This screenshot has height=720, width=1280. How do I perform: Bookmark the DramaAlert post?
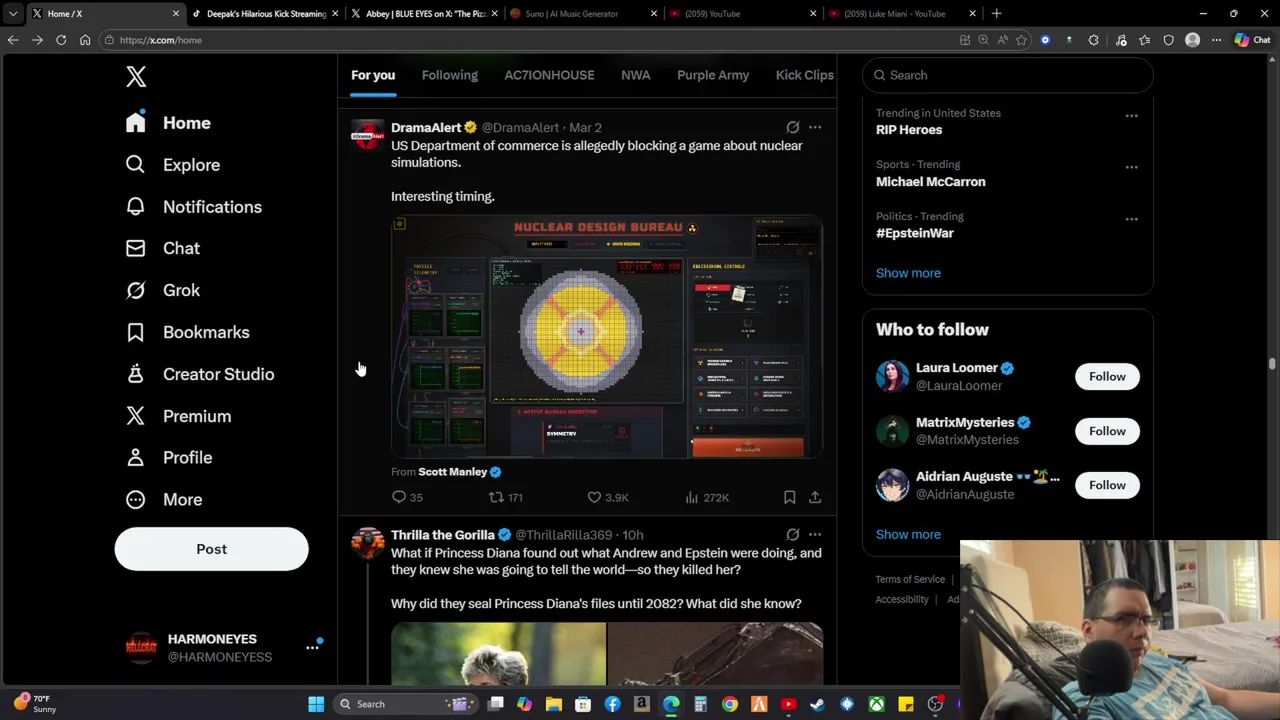pos(789,497)
